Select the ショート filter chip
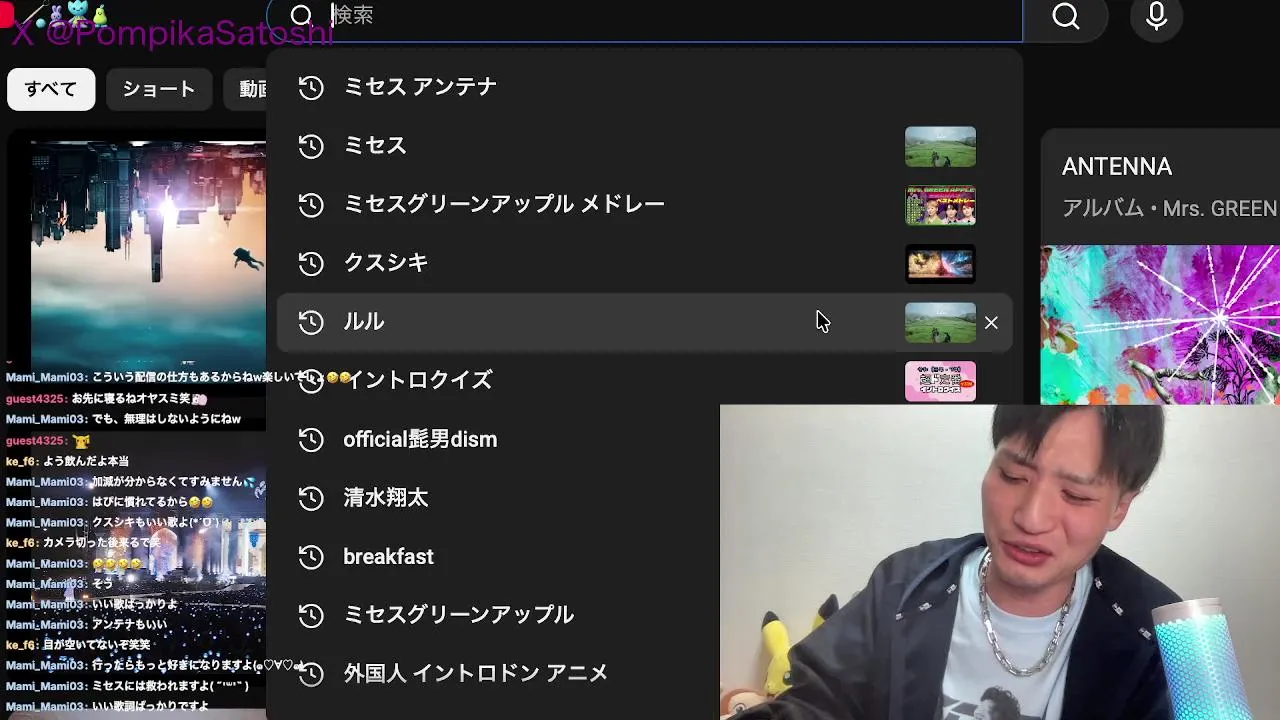Screen dimensions: 1280x720 tap(159, 89)
